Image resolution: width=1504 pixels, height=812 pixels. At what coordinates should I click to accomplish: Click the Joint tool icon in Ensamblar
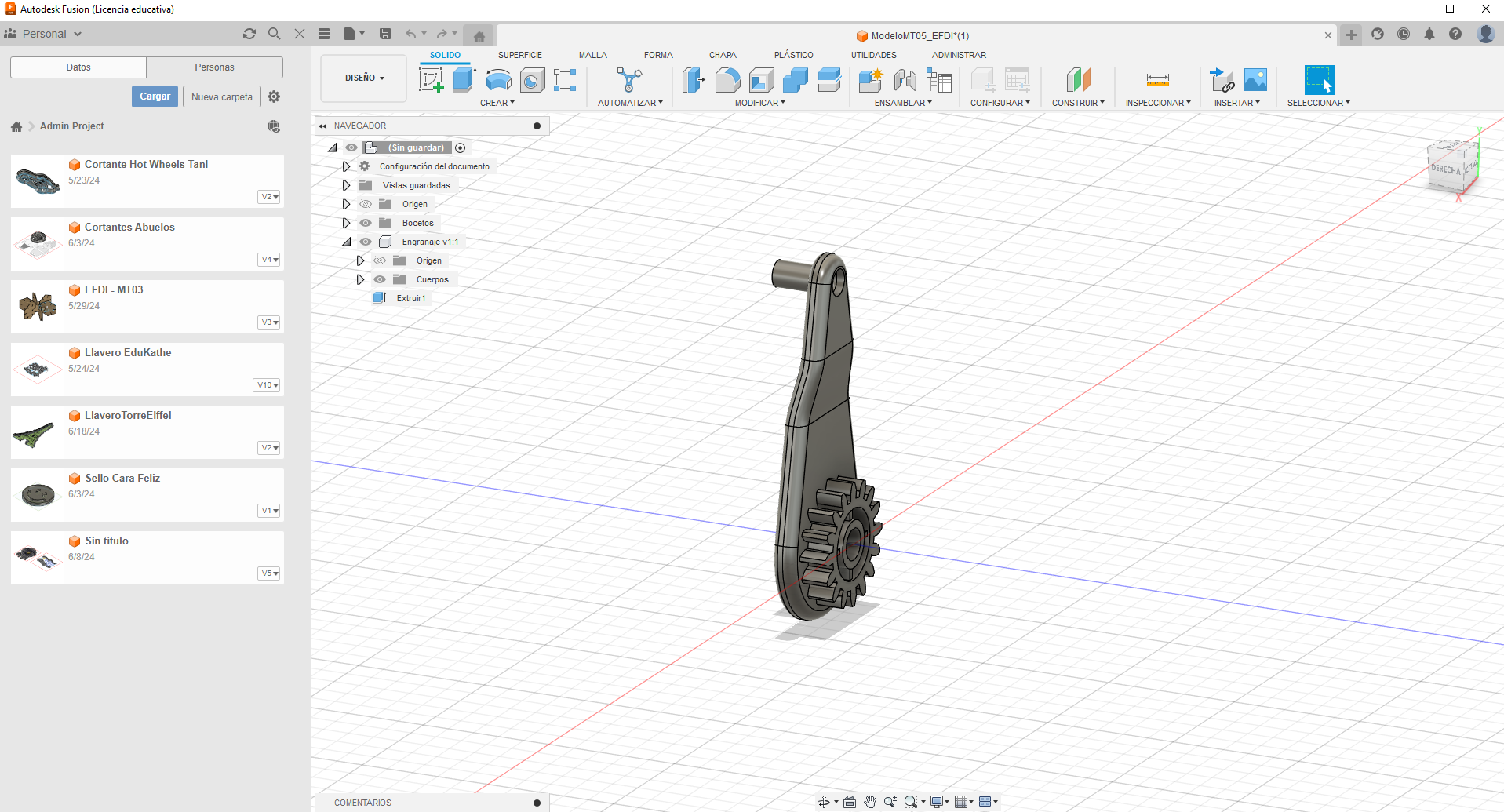click(905, 80)
